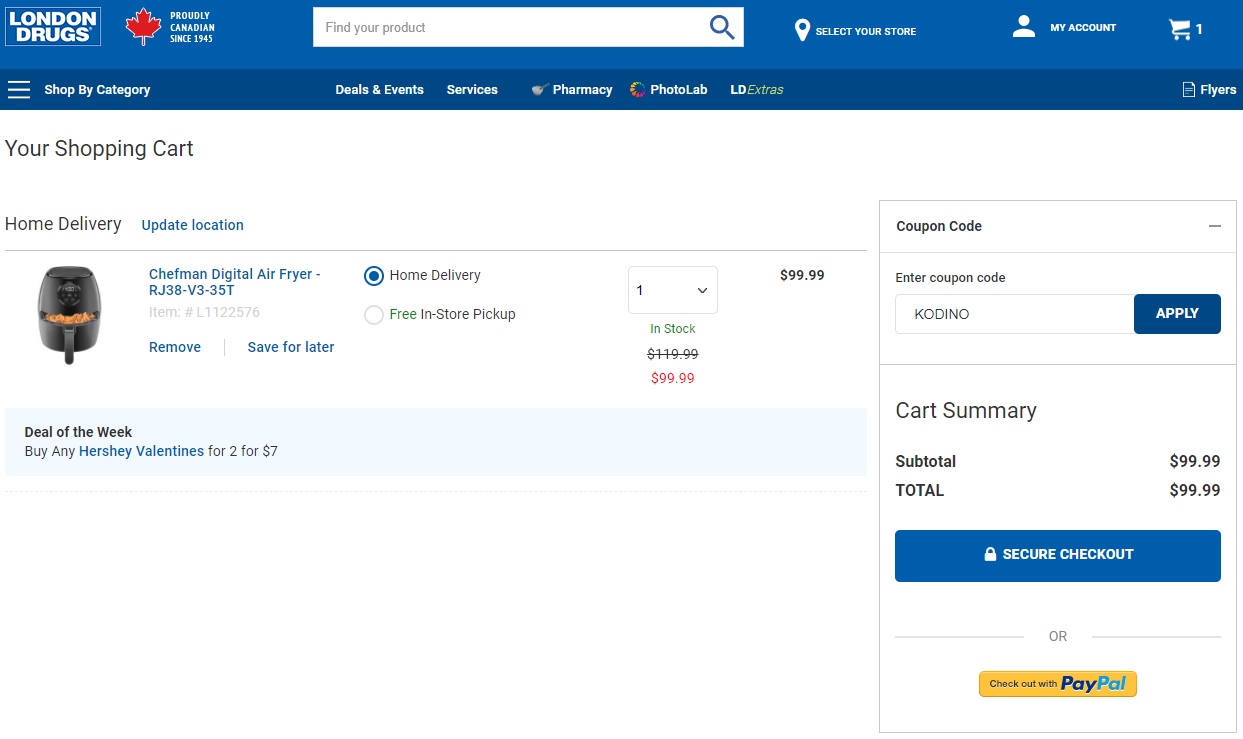Remove the air fryer from cart
Viewport: 1243px width, 739px height.
tap(175, 347)
